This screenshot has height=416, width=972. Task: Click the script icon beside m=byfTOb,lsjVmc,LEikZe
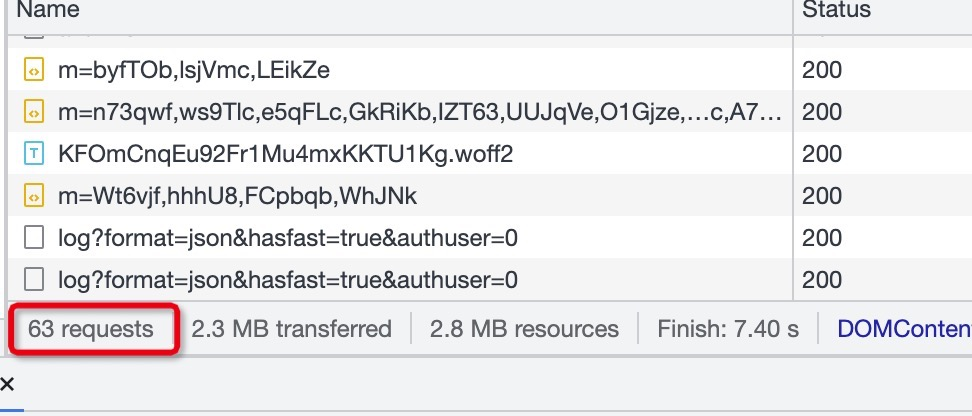click(x=33, y=70)
